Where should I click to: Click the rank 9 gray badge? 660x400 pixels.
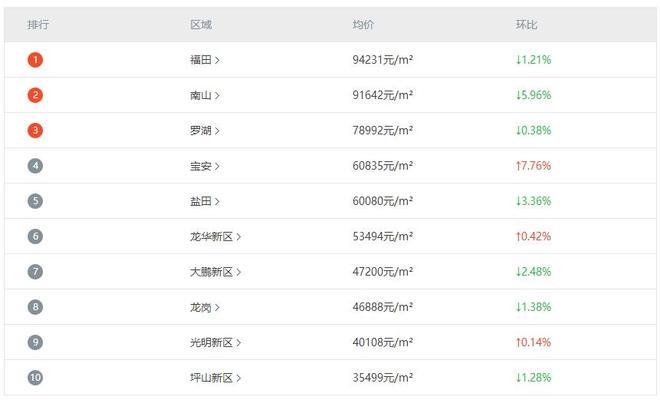coord(35,342)
